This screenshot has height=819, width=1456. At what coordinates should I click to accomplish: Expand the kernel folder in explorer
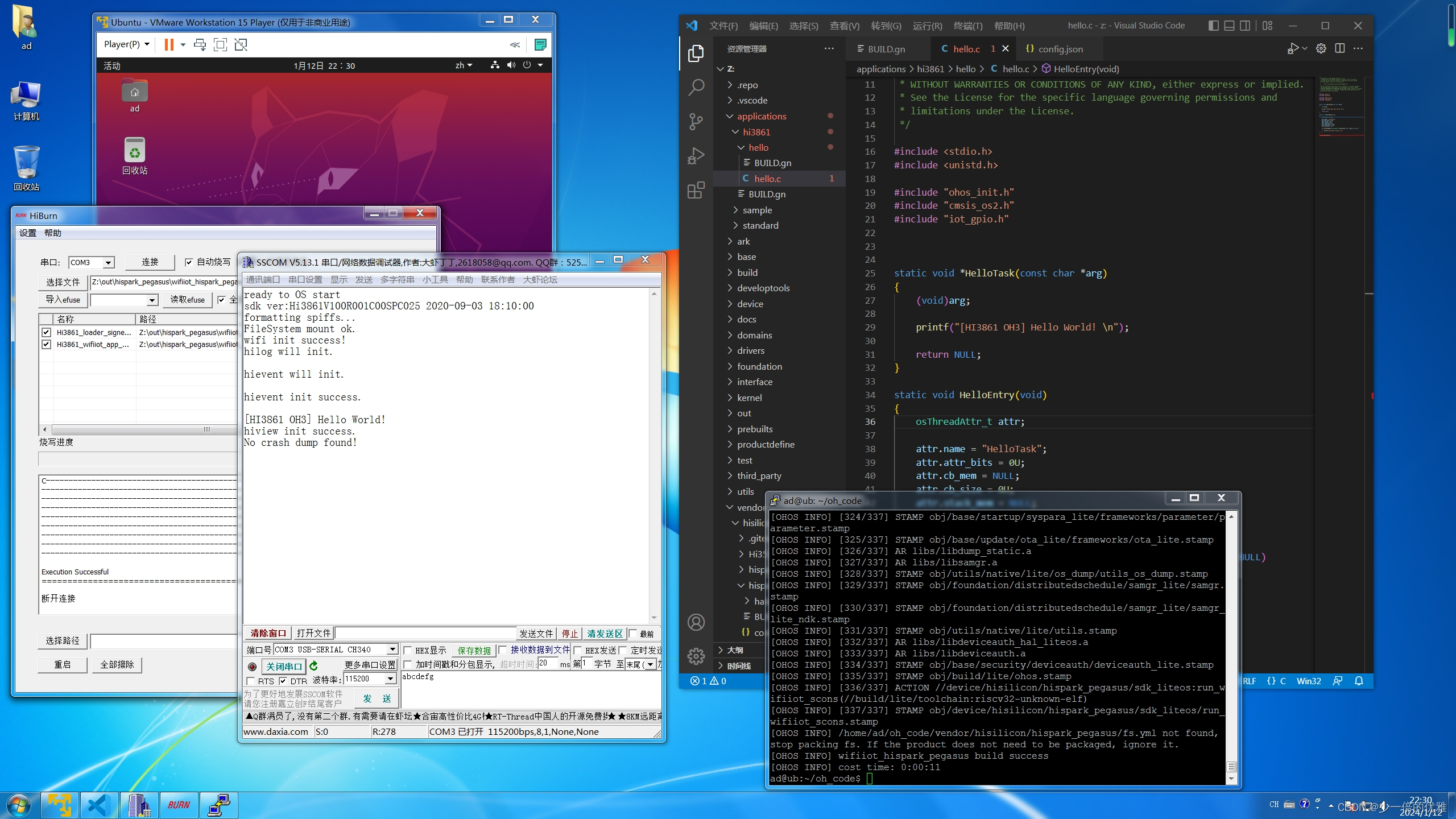coord(749,398)
